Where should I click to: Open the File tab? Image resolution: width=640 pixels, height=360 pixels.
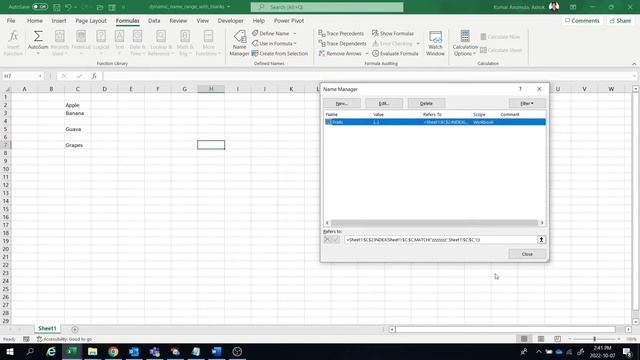pos(11,20)
